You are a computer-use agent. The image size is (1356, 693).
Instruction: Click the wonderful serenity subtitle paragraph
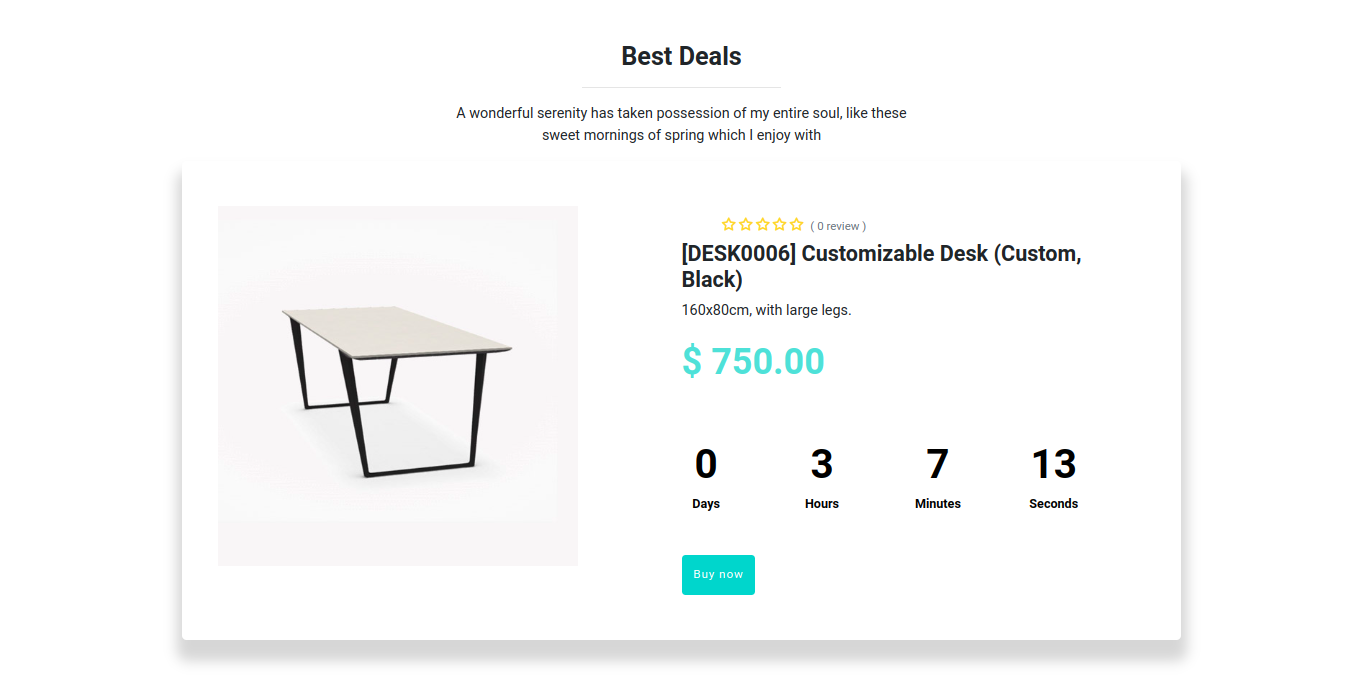pos(681,124)
